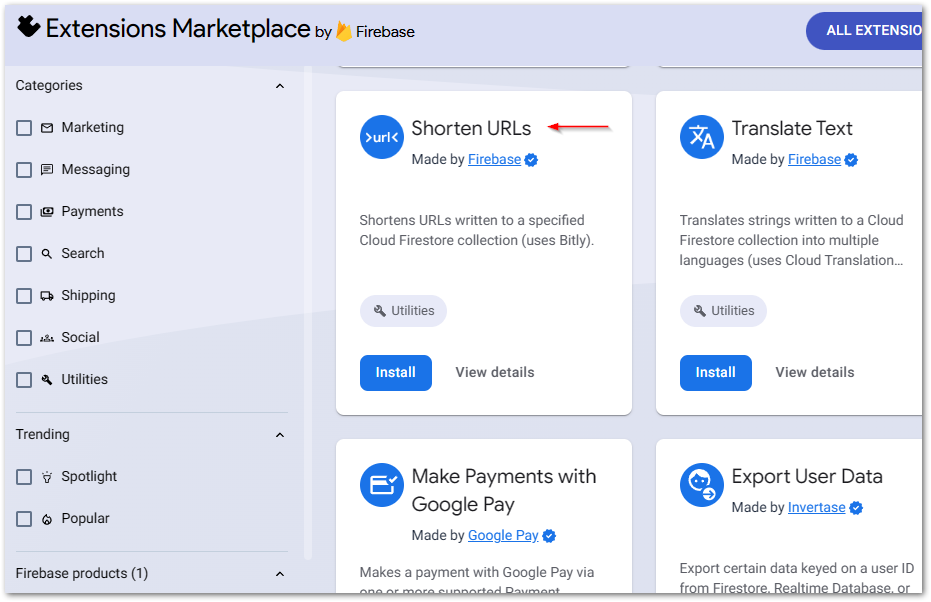
Task: Click the Translate Text extension icon
Action: [702, 137]
